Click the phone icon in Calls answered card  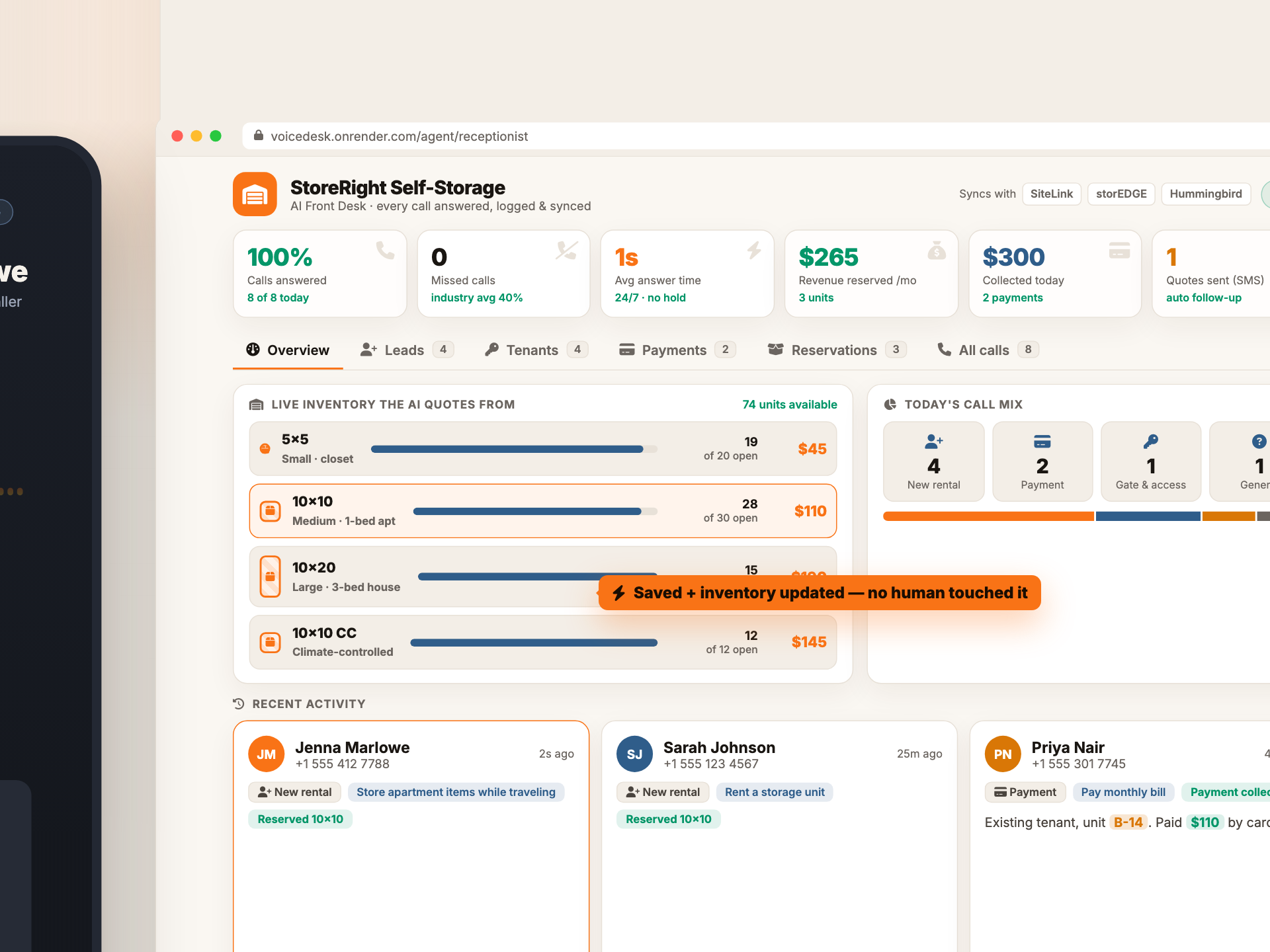(386, 251)
